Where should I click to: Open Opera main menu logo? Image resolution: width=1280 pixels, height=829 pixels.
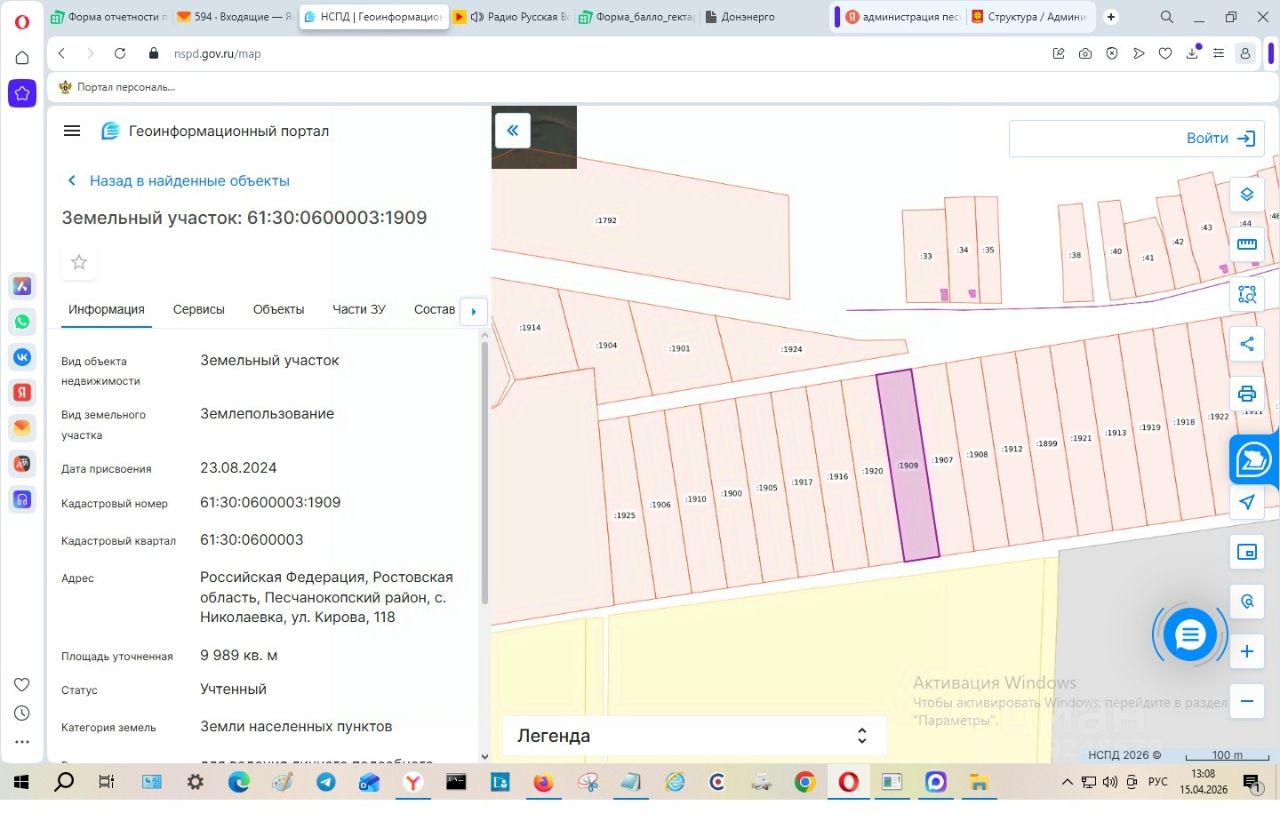(x=22, y=21)
